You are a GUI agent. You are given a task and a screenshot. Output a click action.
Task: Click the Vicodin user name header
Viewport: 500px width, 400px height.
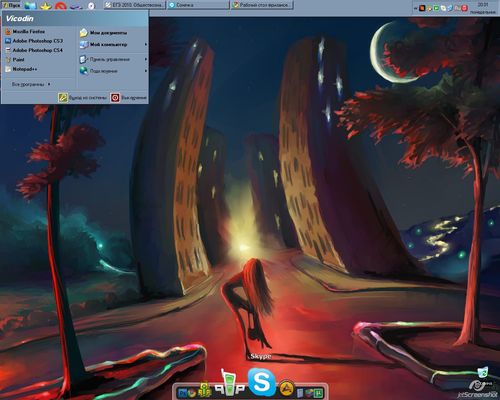[x=20, y=19]
